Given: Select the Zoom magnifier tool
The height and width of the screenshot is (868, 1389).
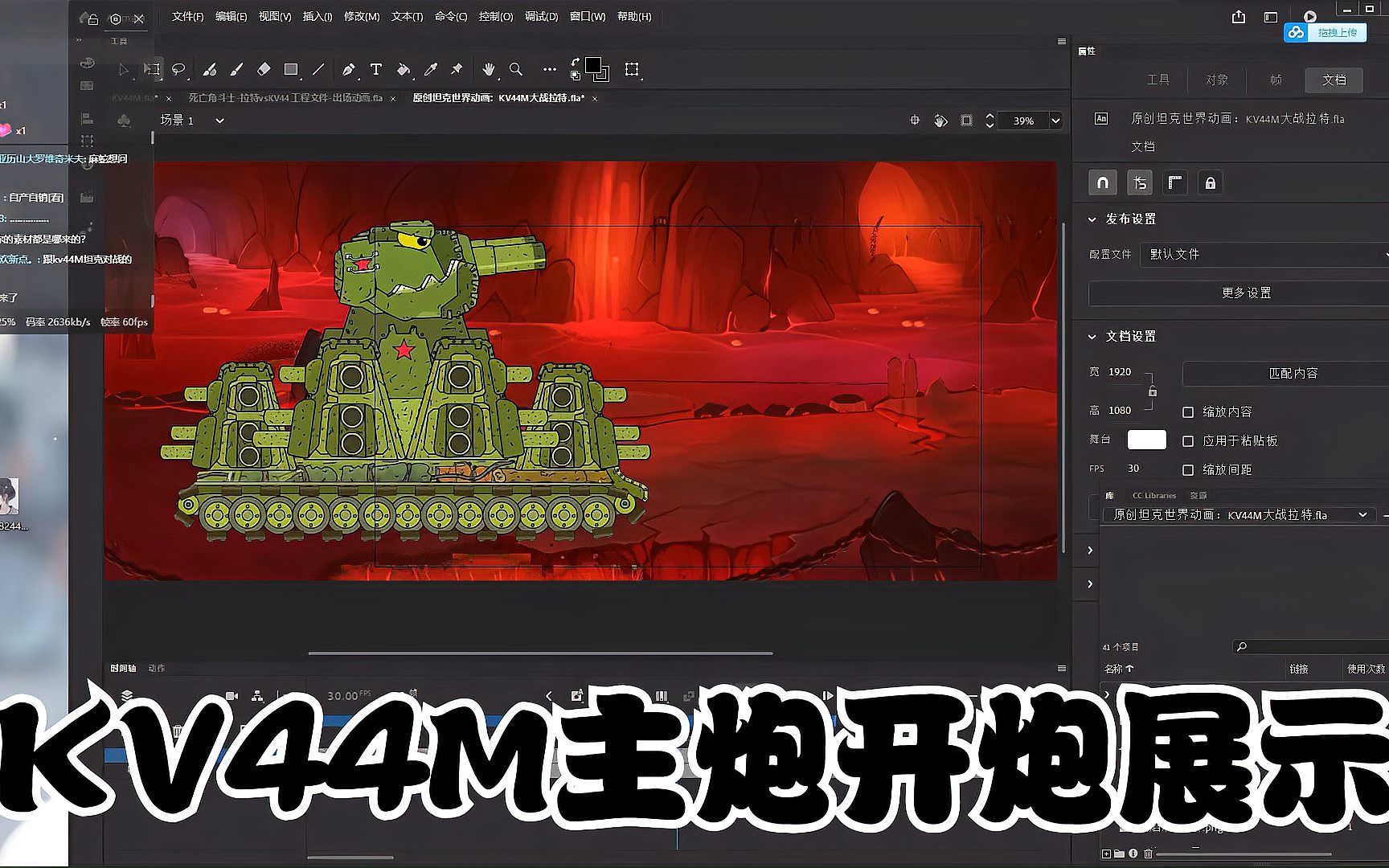Looking at the screenshot, I should point(516,69).
